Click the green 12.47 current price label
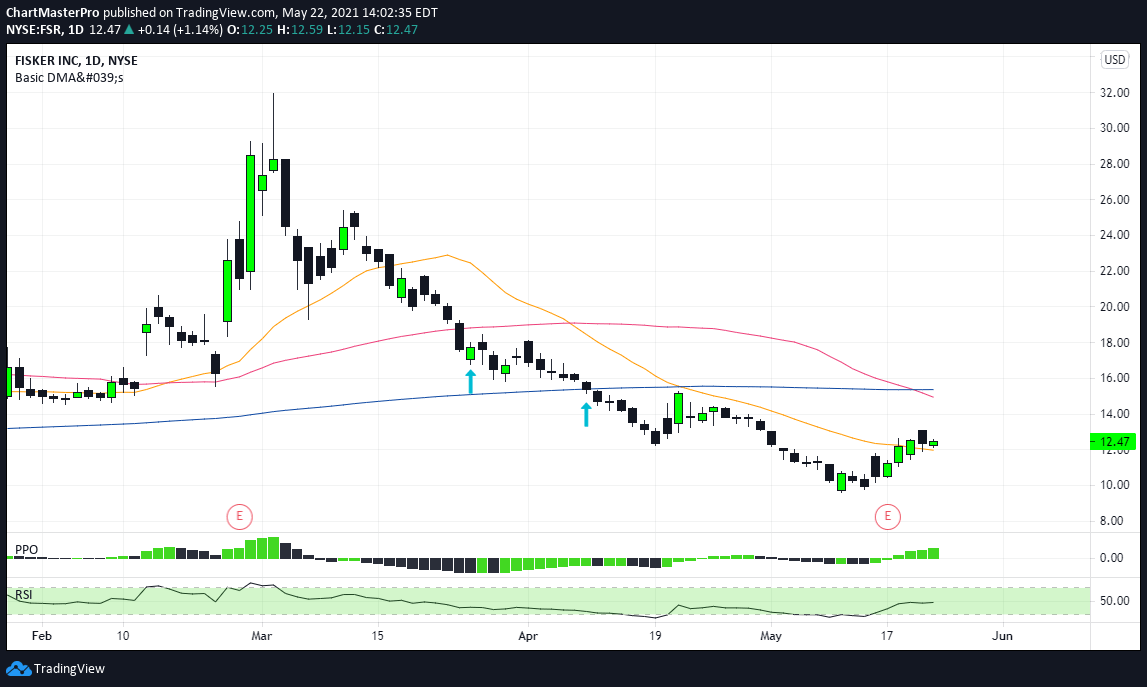This screenshot has height=687, width=1147. point(1114,441)
